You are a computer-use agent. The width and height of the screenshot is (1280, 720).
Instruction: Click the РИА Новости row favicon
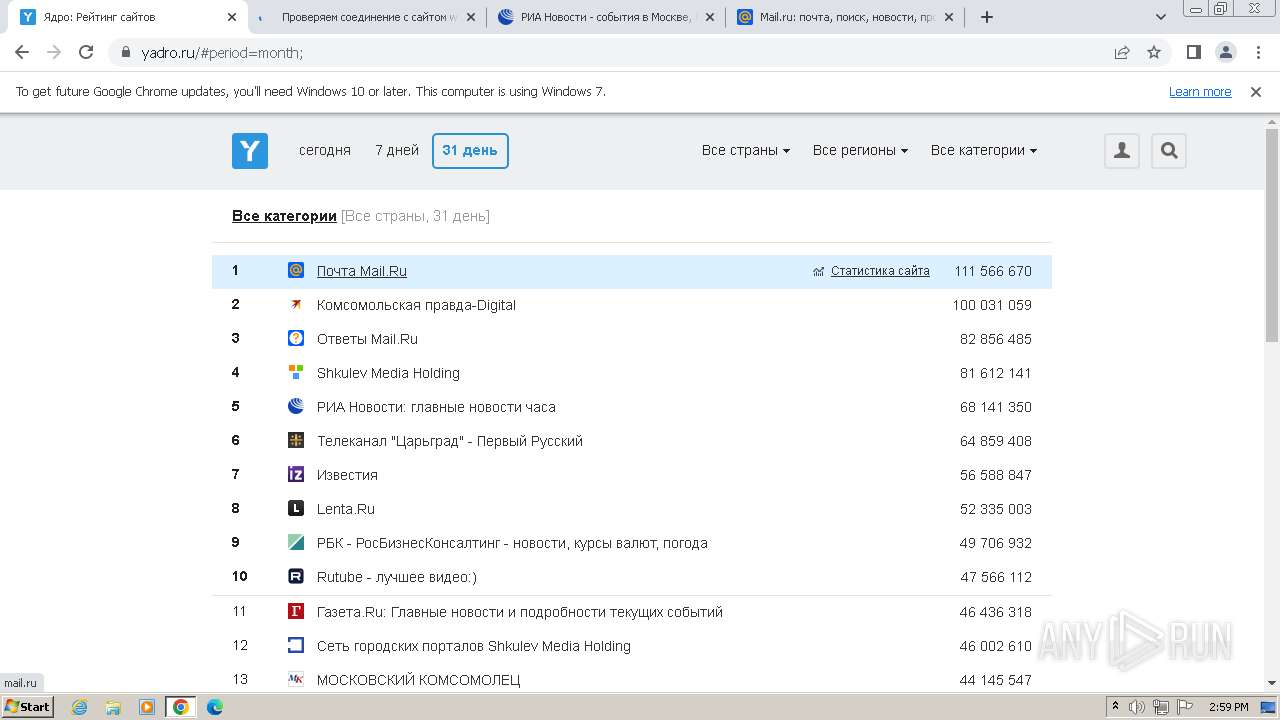[296, 406]
